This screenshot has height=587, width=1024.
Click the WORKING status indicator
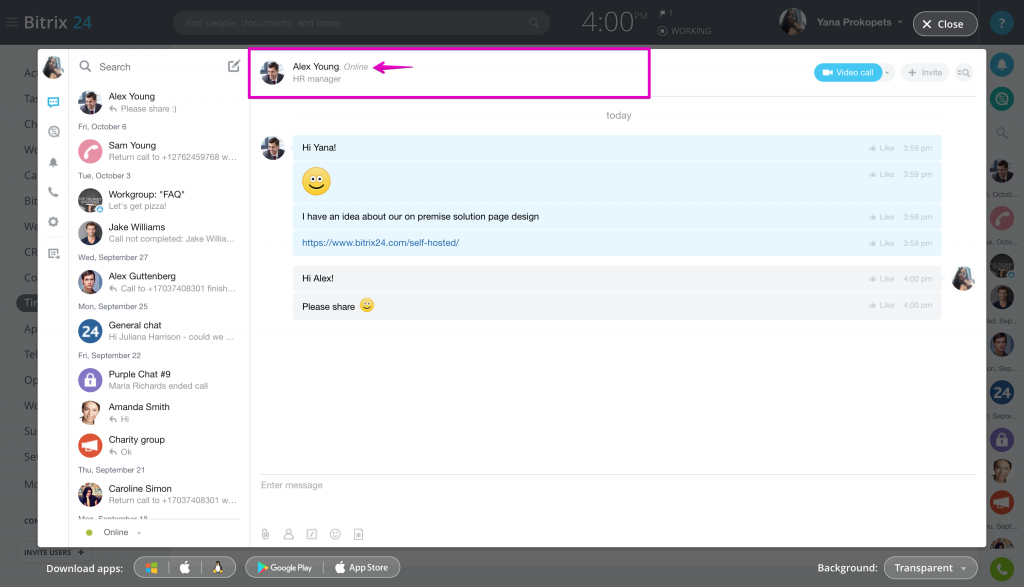684,31
